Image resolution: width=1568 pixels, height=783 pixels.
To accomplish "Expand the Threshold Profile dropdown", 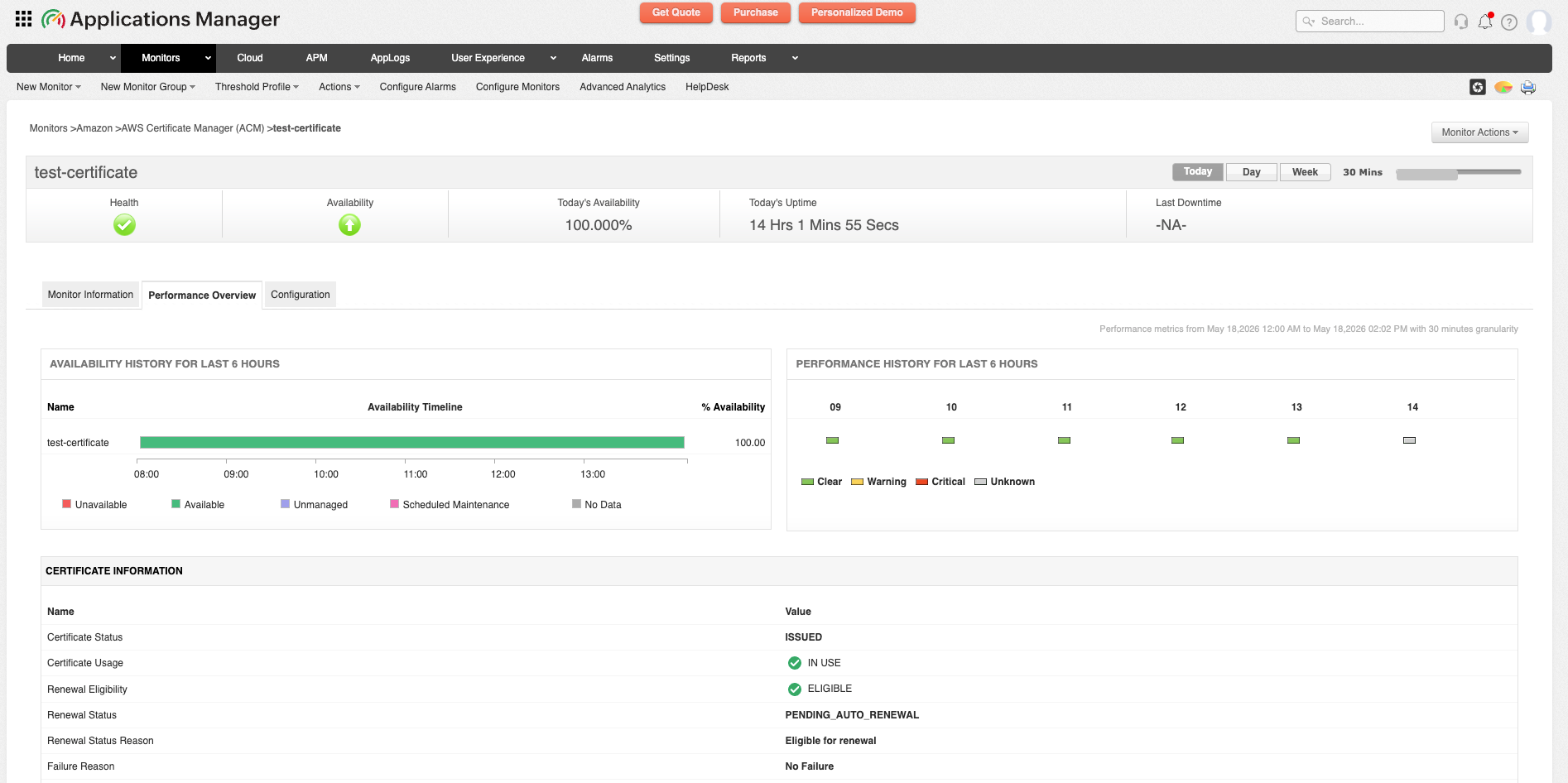I will (x=257, y=87).
